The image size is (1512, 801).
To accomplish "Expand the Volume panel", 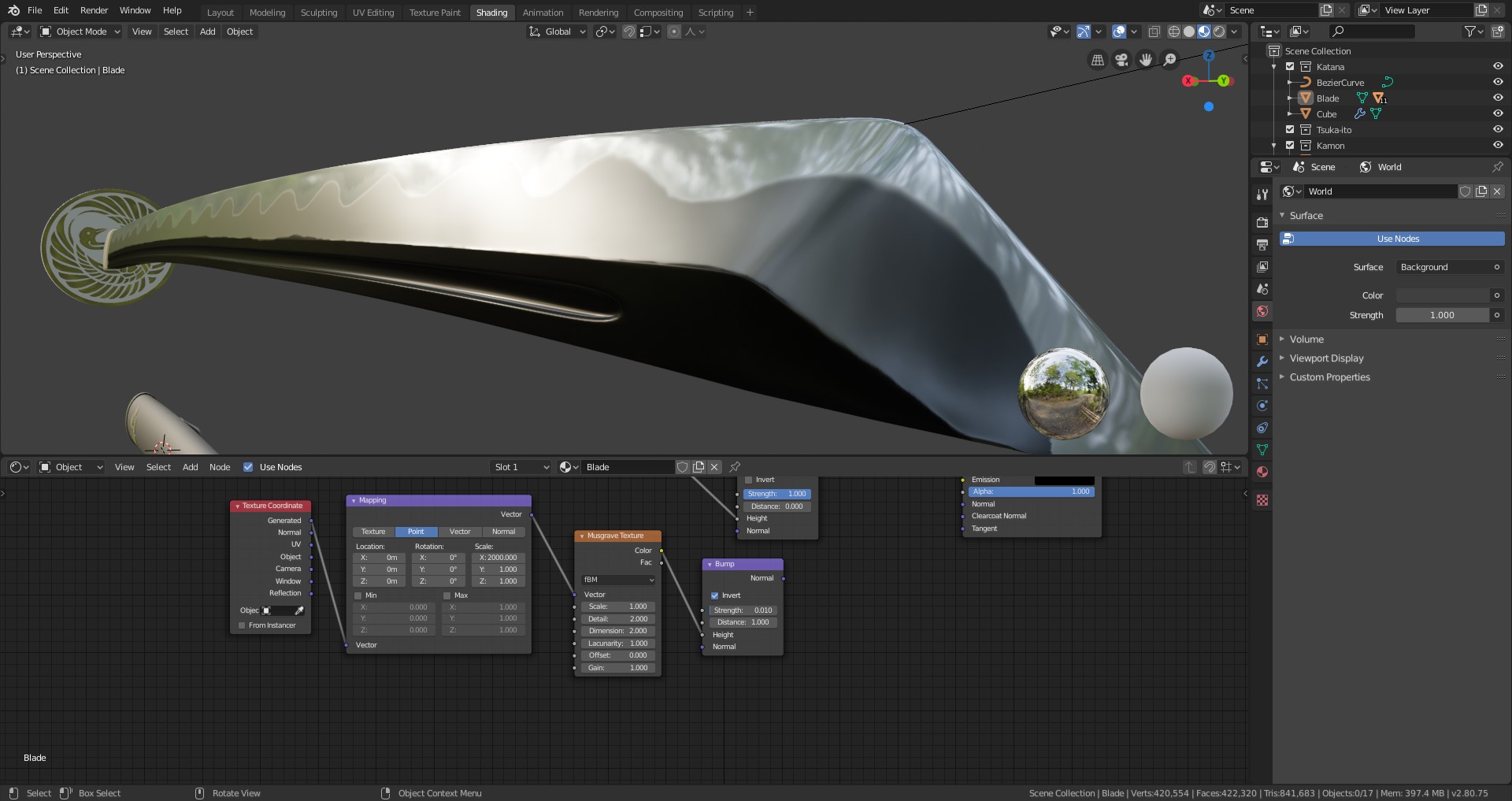I will tap(1306, 339).
